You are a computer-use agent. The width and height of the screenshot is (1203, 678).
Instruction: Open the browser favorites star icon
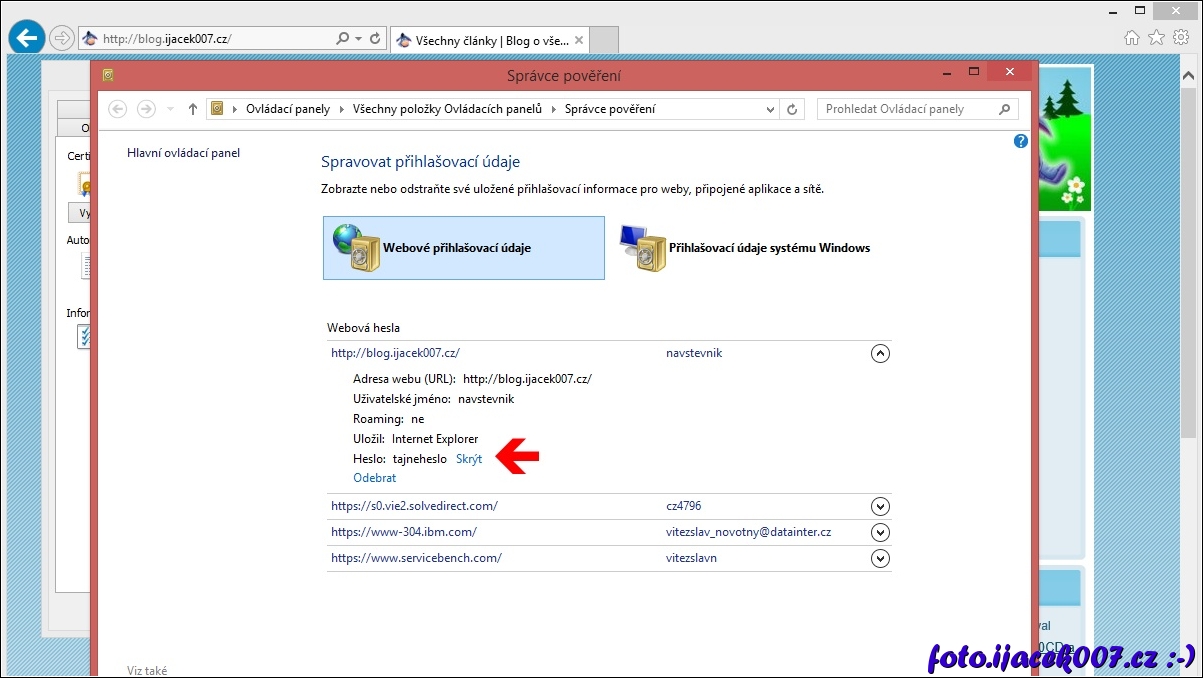click(x=1156, y=37)
